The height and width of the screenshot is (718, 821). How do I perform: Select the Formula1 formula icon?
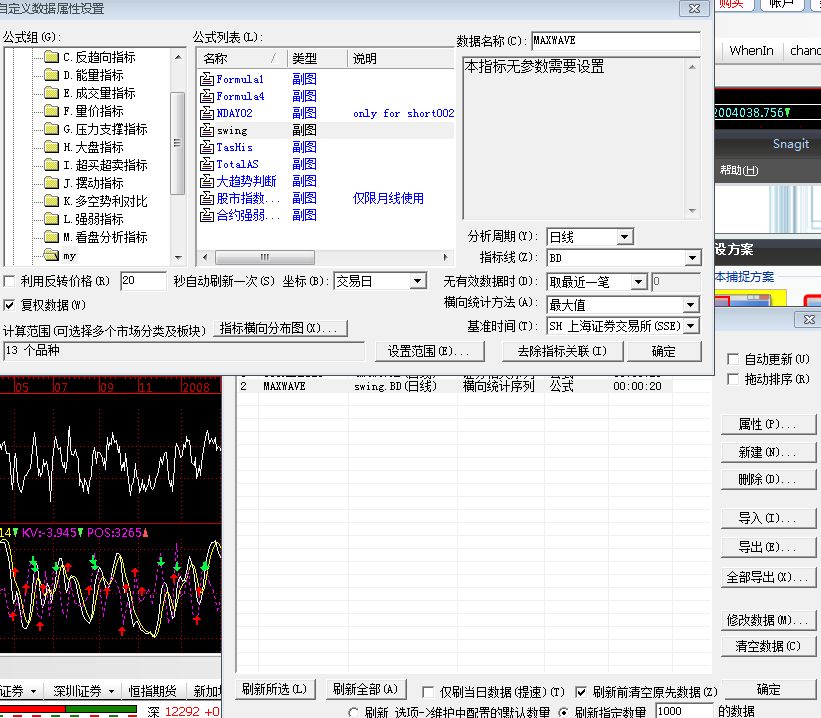pyautogui.click(x=207, y=79)
